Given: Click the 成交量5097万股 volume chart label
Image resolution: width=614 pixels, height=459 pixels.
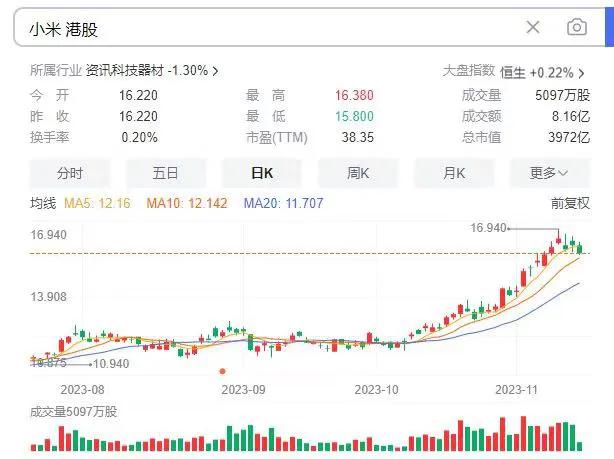Looking at the screenshot, I should tap(74, 412).
